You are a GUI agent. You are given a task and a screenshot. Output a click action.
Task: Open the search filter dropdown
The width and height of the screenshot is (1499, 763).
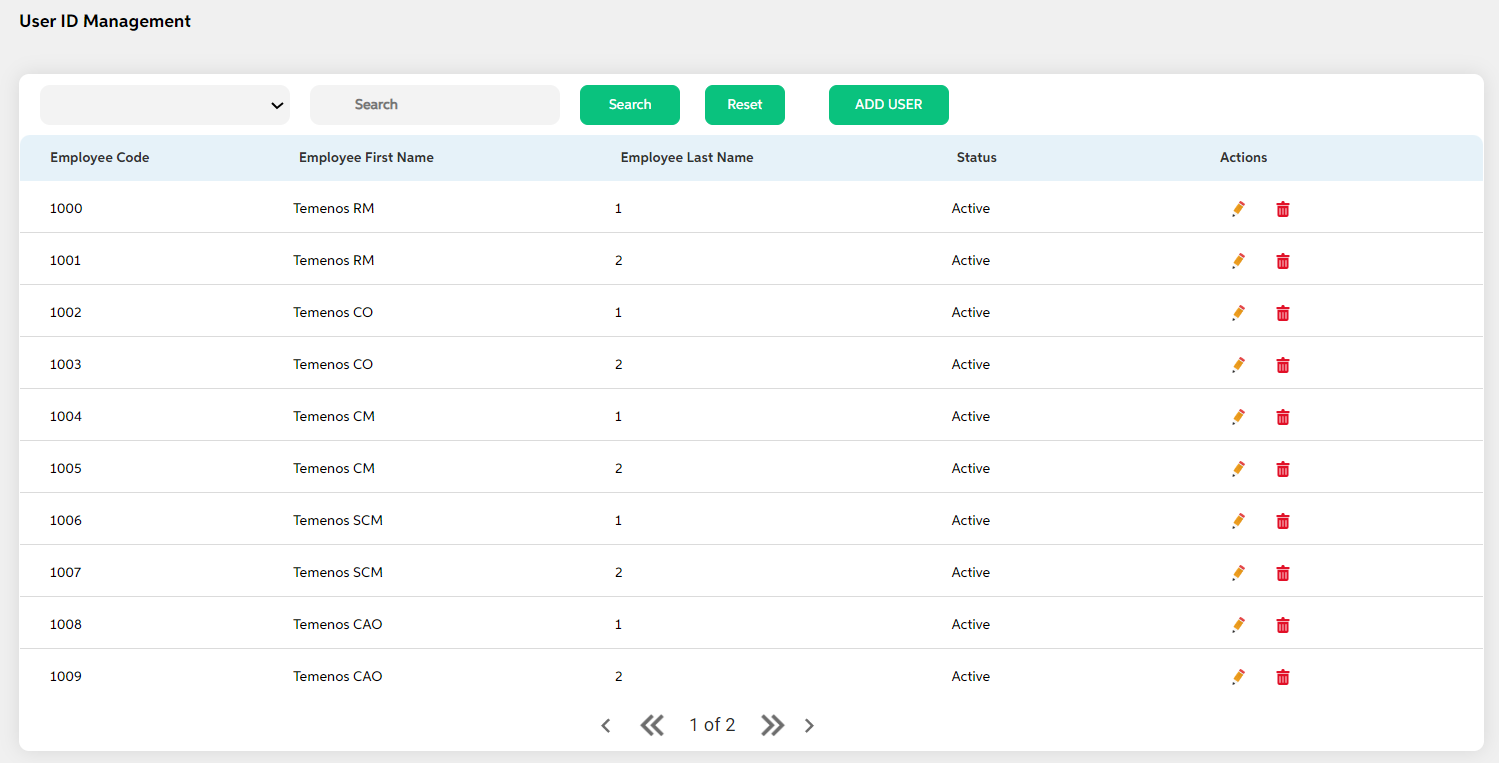coord(165,105)
